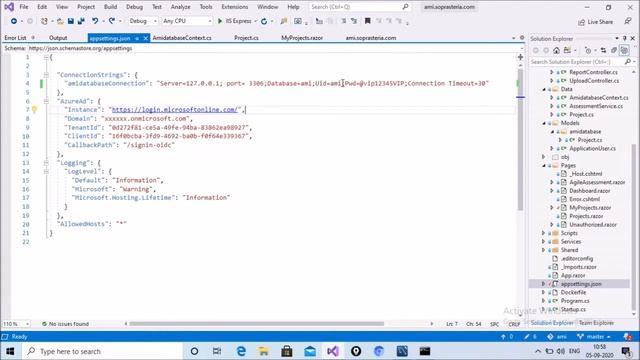Start debugging with IIS Express play button

(220, 21)
